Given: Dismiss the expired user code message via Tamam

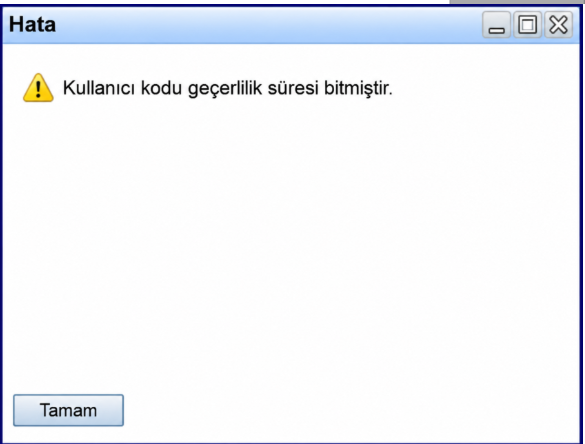Looking at the screenshot, I should click(68, 410).
